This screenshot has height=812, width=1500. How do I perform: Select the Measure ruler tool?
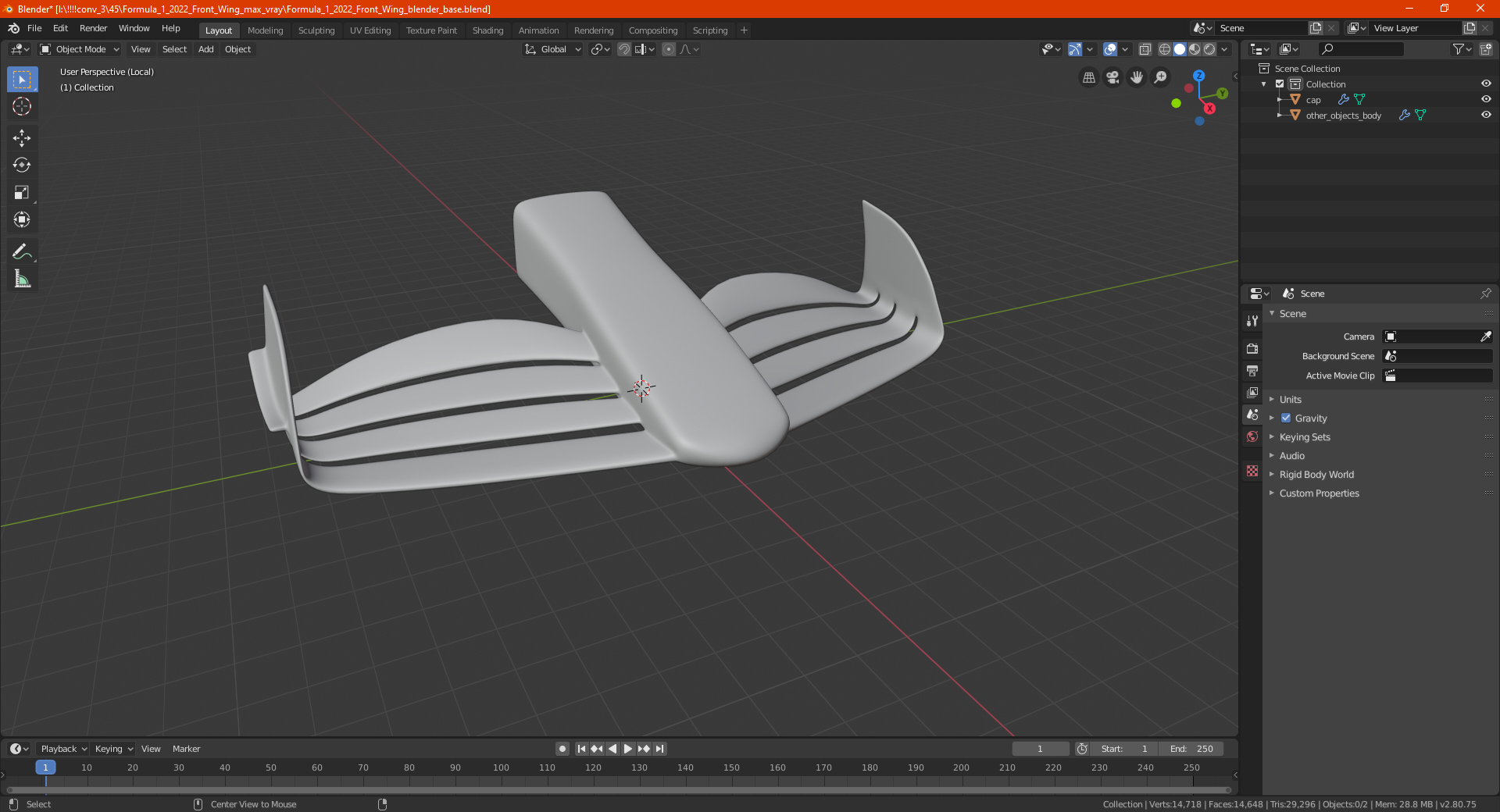[x=22, y=279]
